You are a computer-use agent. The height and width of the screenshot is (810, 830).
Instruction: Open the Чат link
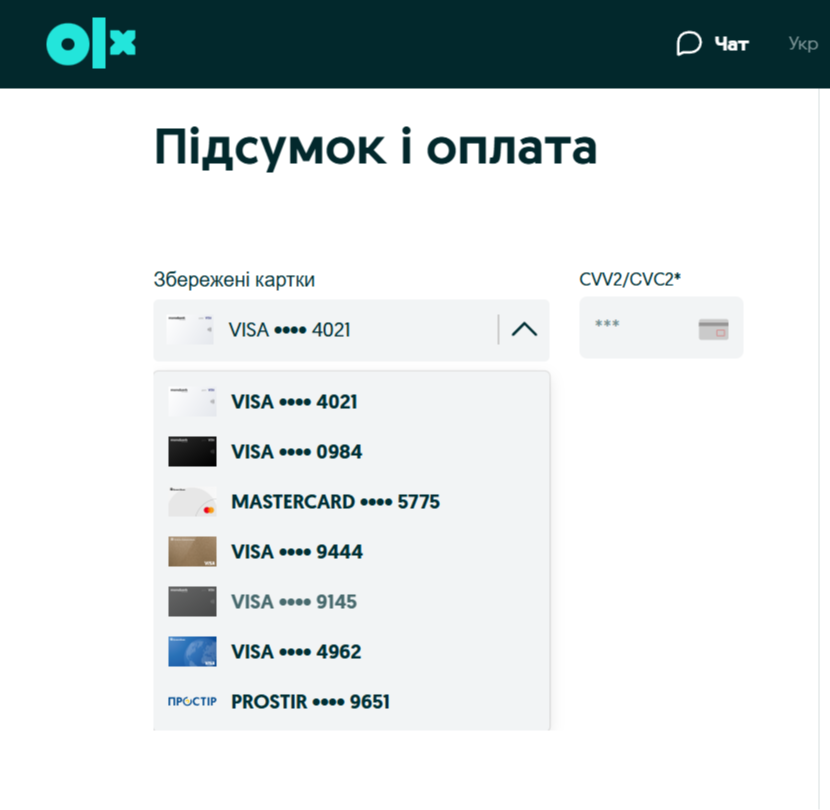(x=732, y=44)
